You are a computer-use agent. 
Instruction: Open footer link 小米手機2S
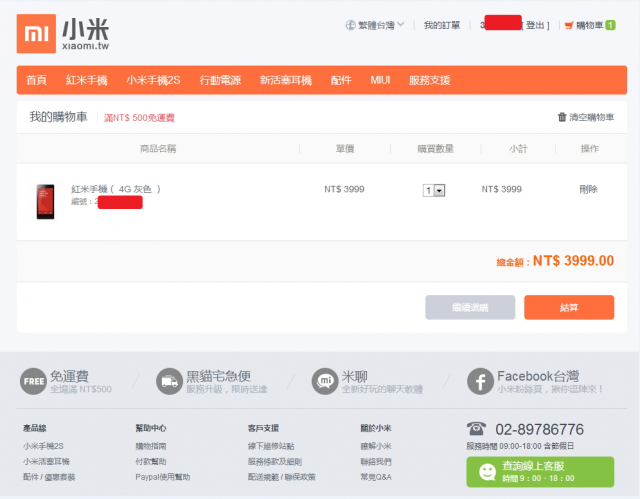point(43,446)
